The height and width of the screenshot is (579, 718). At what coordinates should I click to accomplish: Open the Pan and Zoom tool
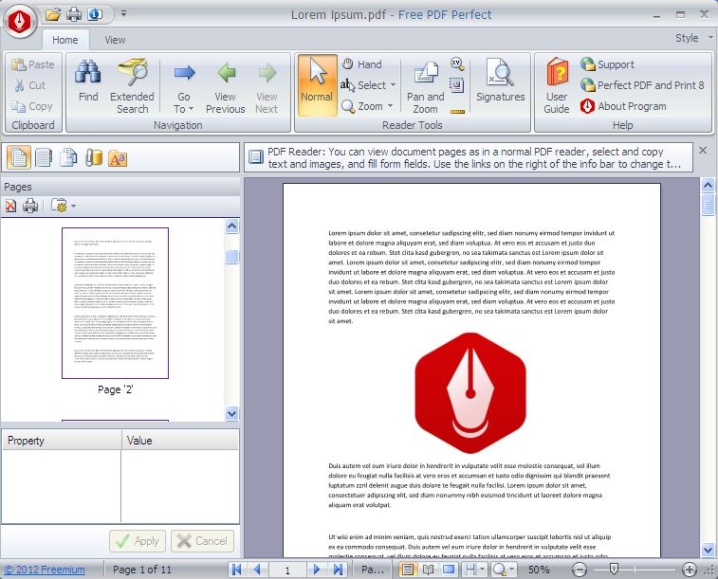pyautogui.click(x=425, y=85)
